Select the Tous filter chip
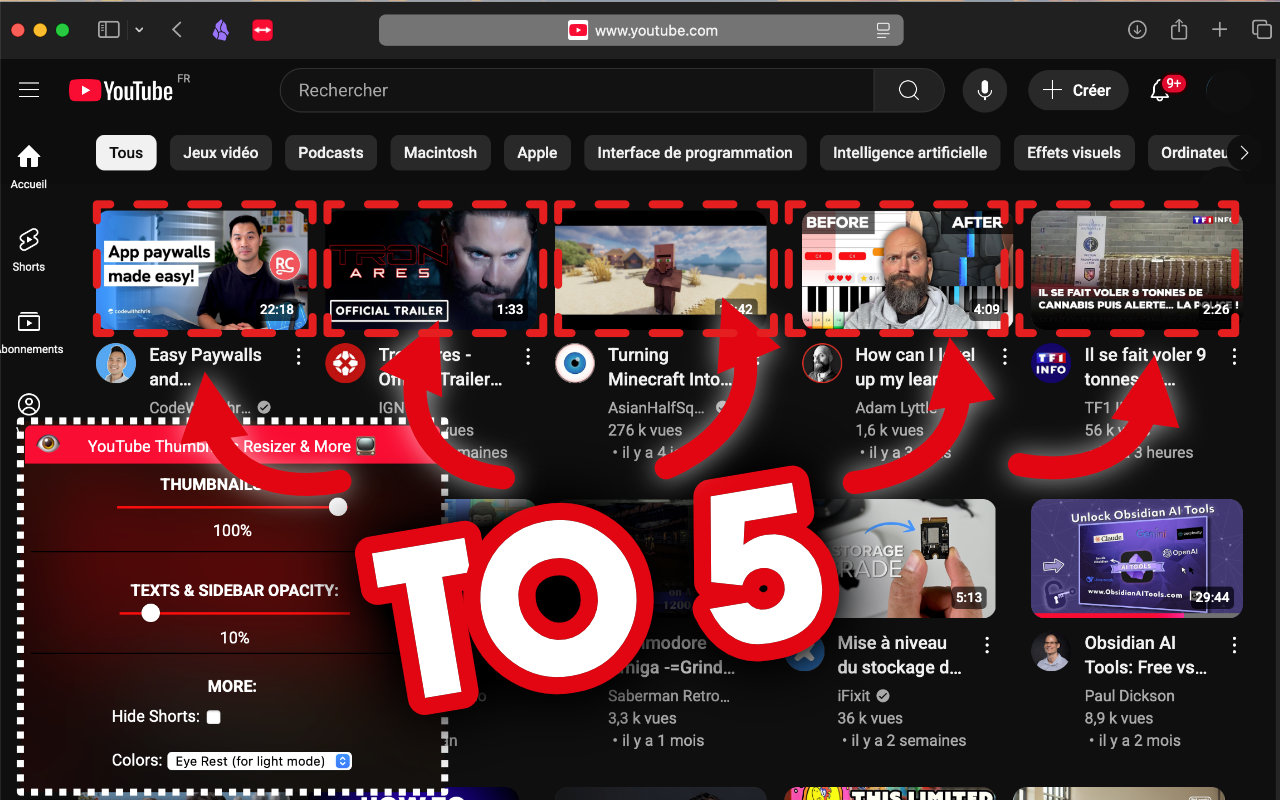Viewport: 1280px width, 800px height. coord(126,153)
